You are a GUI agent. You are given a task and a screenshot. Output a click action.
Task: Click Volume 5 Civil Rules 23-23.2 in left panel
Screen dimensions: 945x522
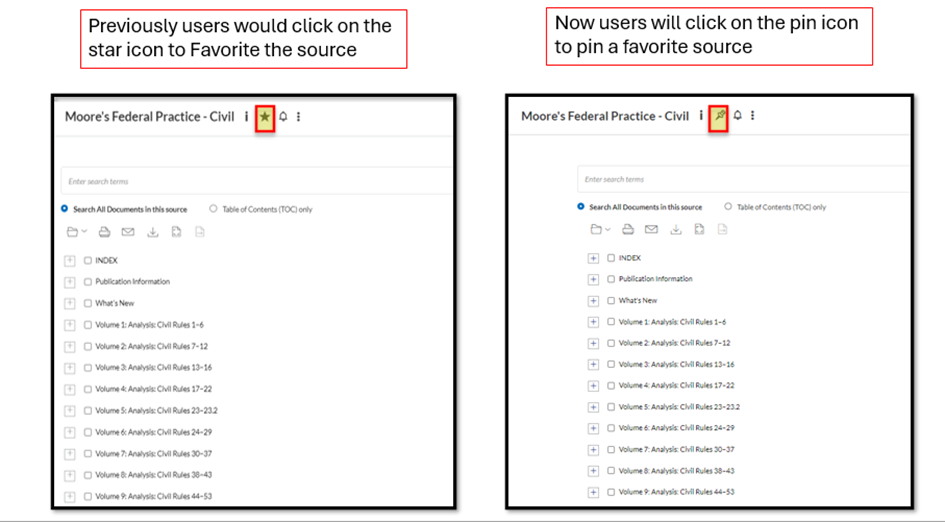pos(156,410)
